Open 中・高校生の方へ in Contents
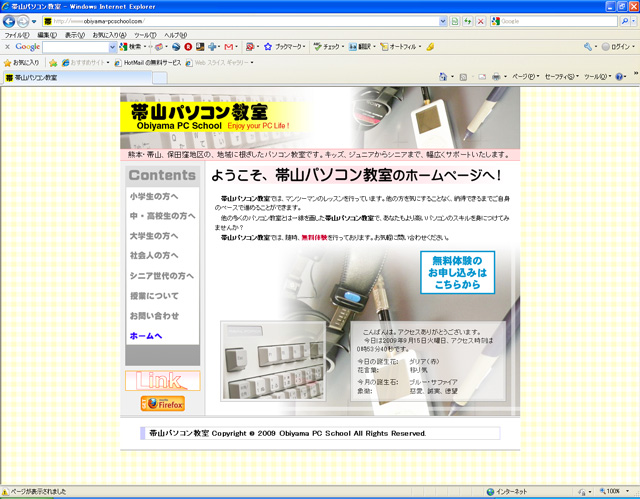Image resolution: width=640 pixels, height=499 pixels. coord(162,216)
